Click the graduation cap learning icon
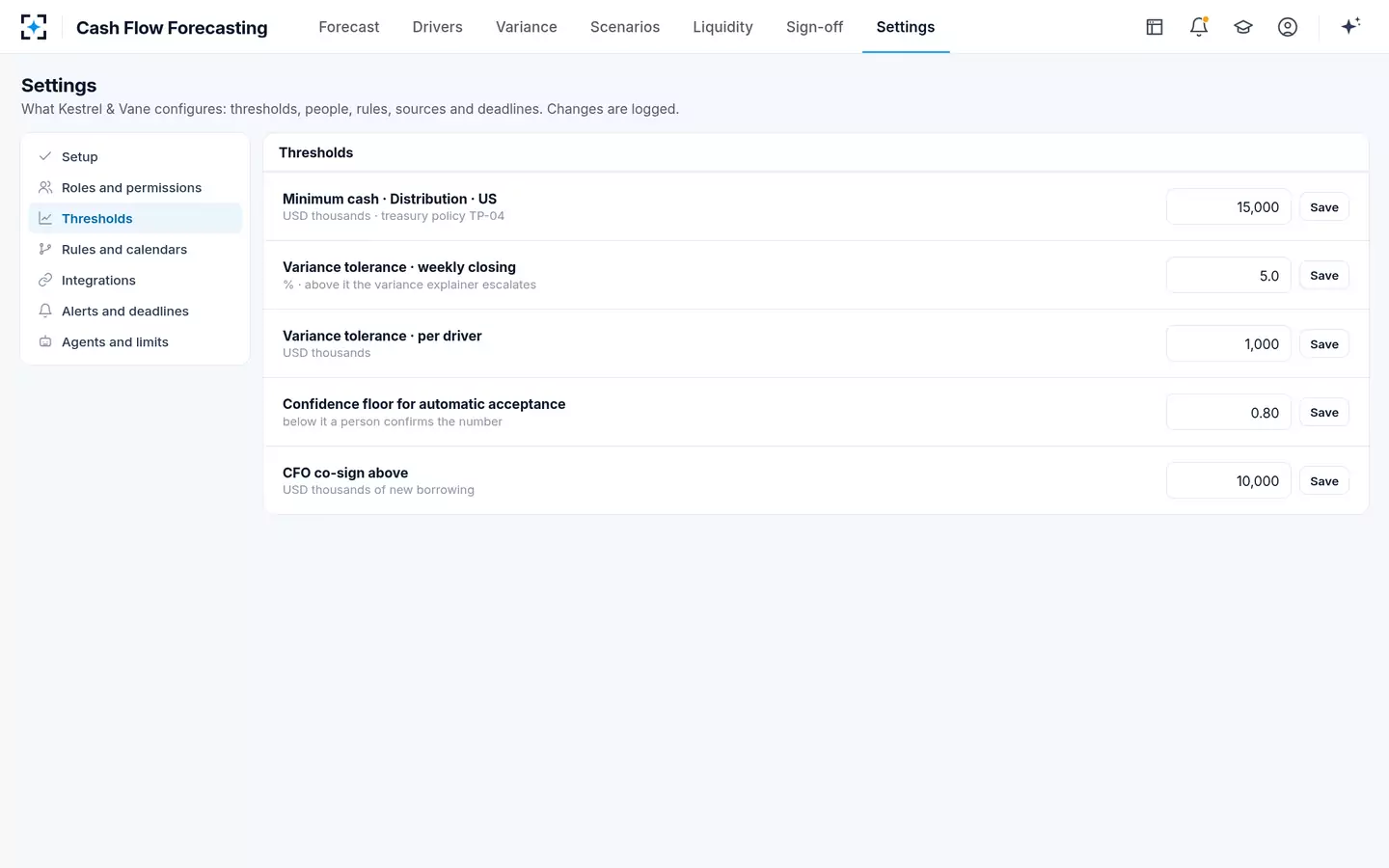The image size is (1389, 868). coord(1243,27)
